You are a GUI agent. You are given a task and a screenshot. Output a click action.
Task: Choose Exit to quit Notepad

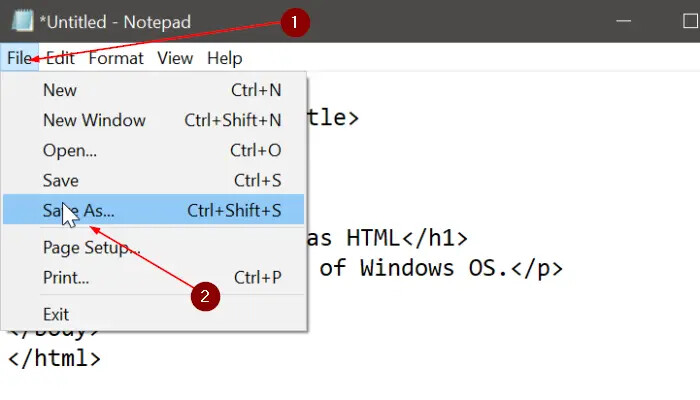click(154, 314)
